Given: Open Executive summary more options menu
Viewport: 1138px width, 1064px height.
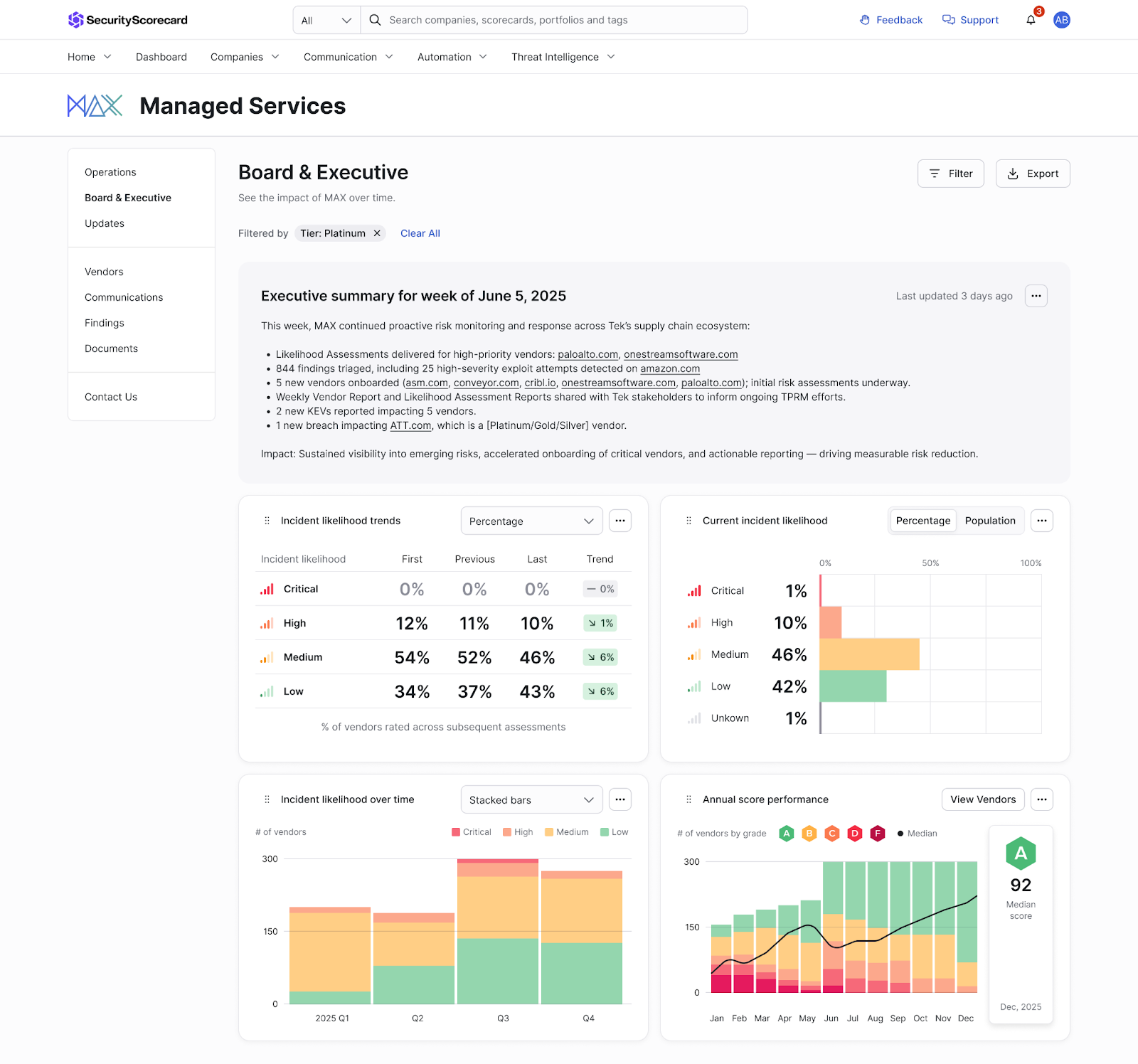Looking at the screenshot, I should tap(1036, 296).
